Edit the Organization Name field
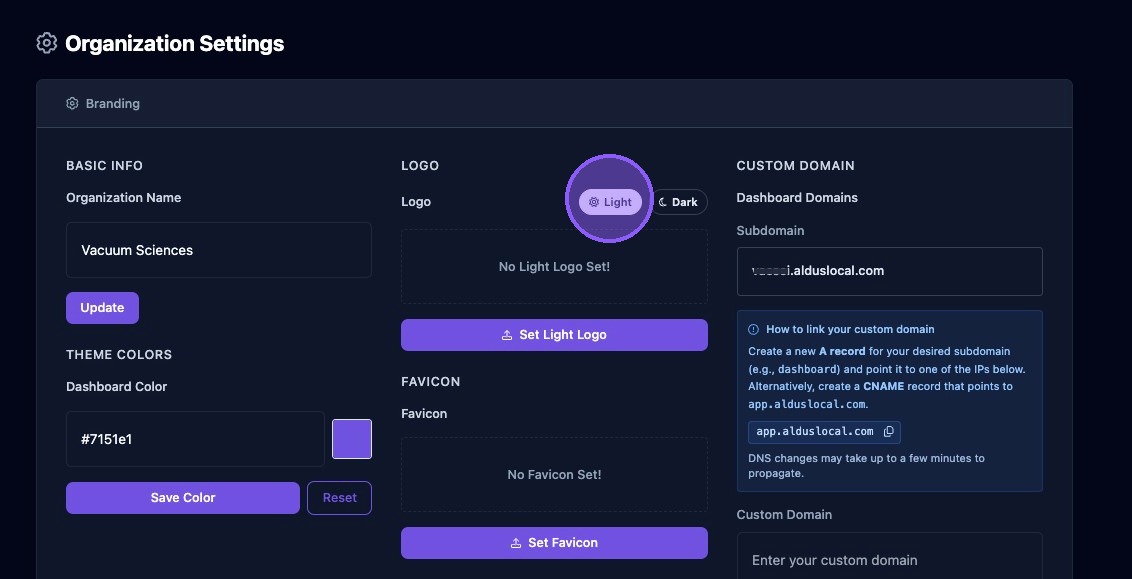Screen dimensions: 1132x579 click(x=219, y=250)
